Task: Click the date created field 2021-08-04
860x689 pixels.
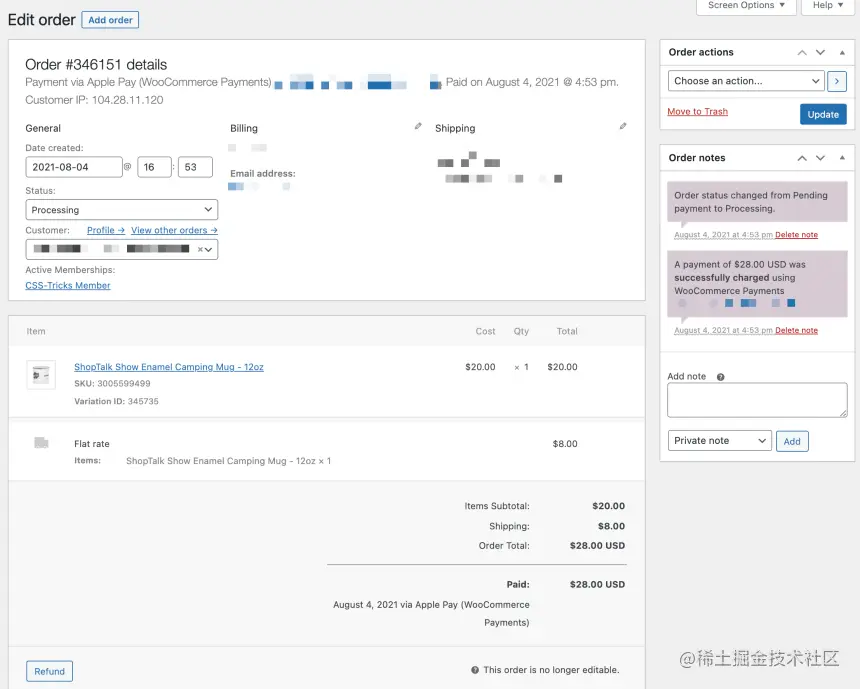Action: coord(74,167)
